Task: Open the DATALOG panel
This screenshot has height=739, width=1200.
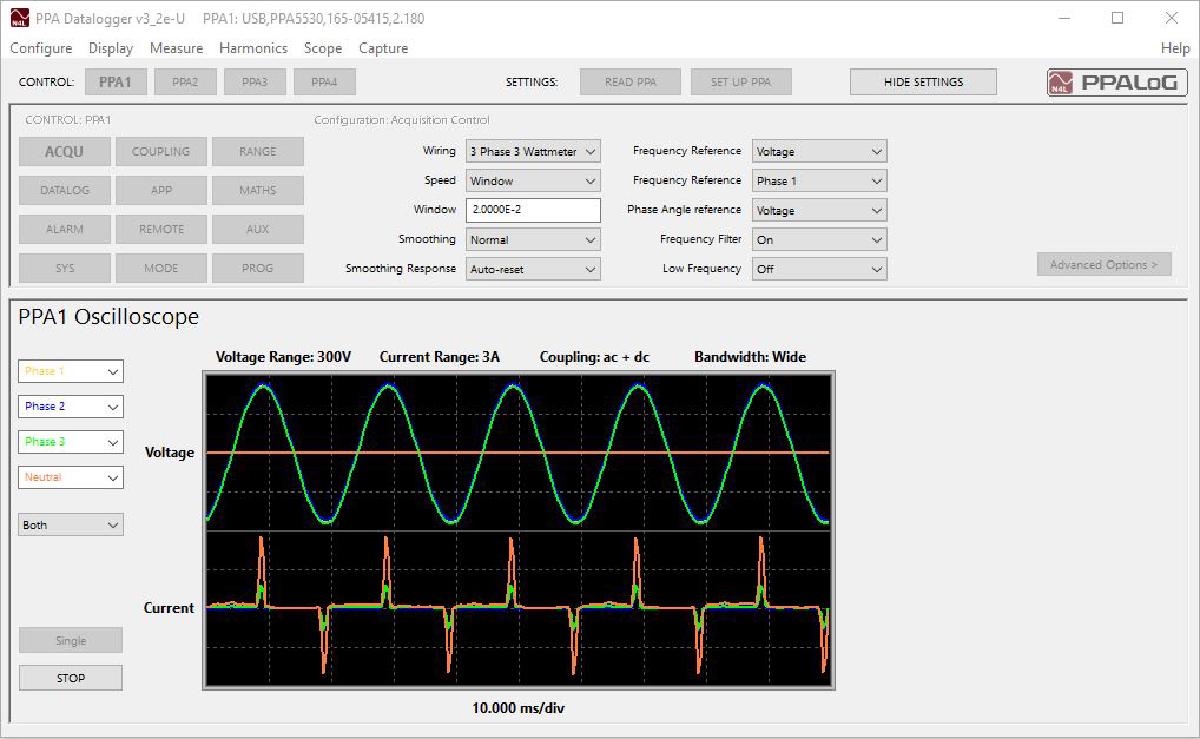Action: pos(64,190)
